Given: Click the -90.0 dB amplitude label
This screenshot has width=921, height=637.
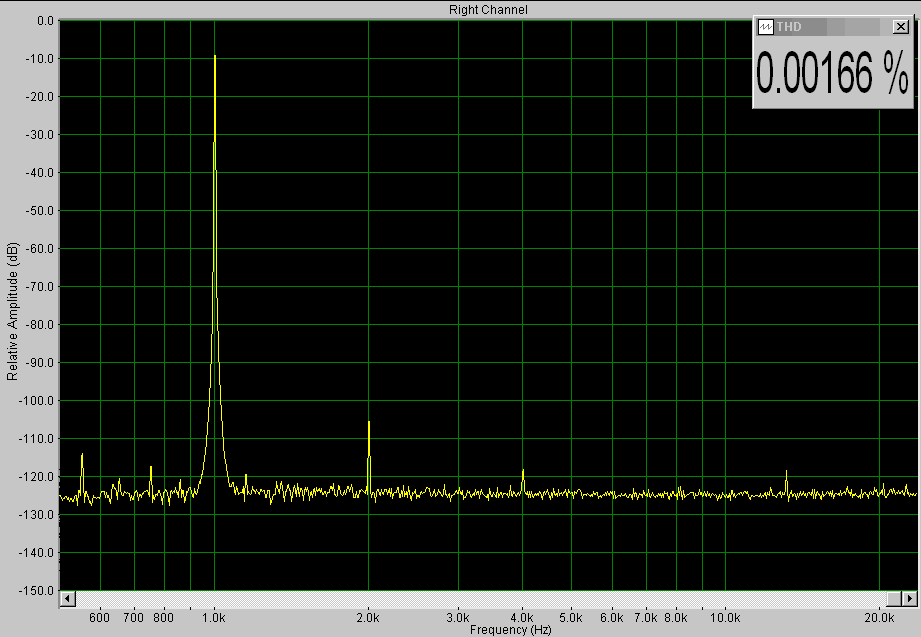Looking at the screenshot, I should (39, 363).
